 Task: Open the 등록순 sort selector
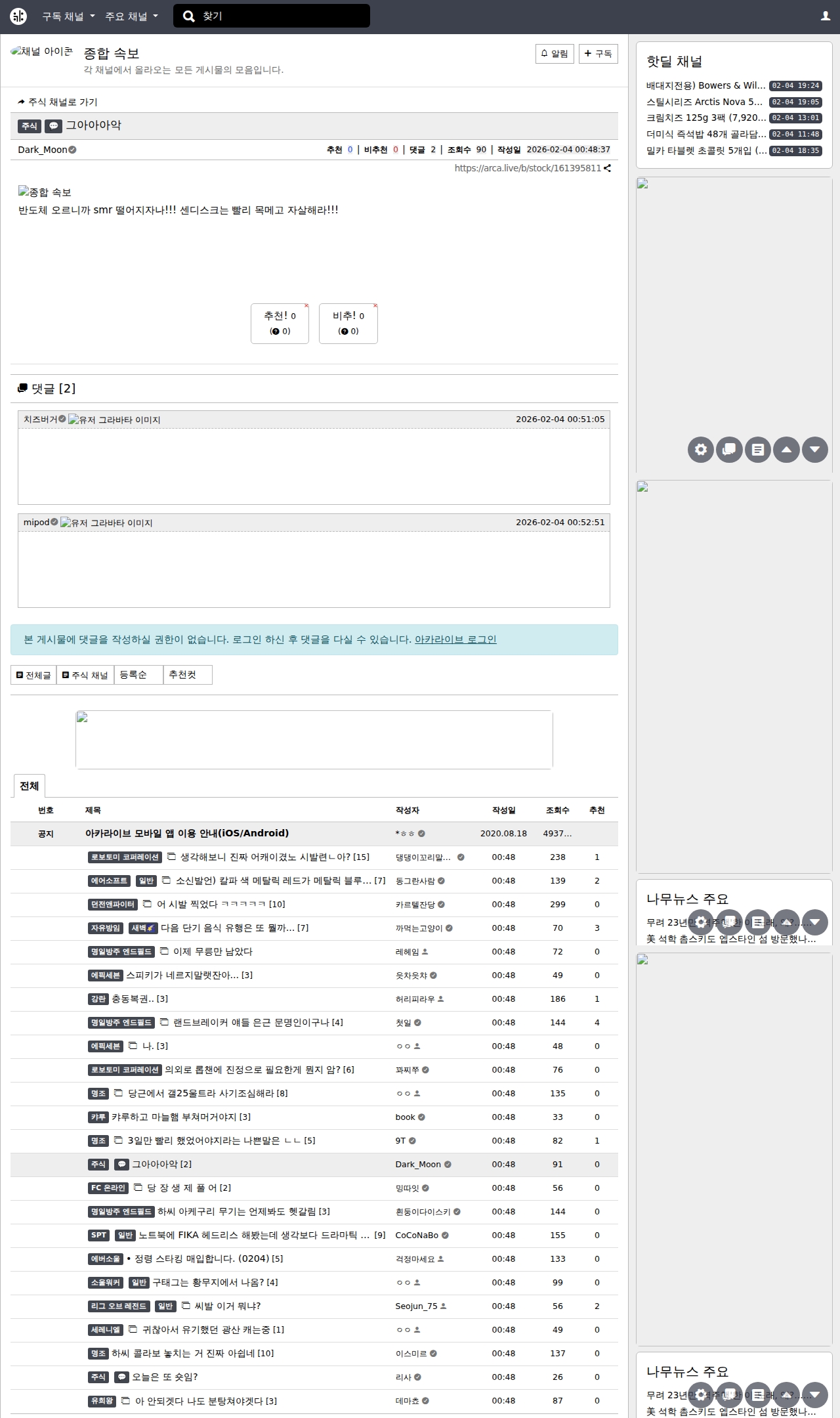[138, 675]
